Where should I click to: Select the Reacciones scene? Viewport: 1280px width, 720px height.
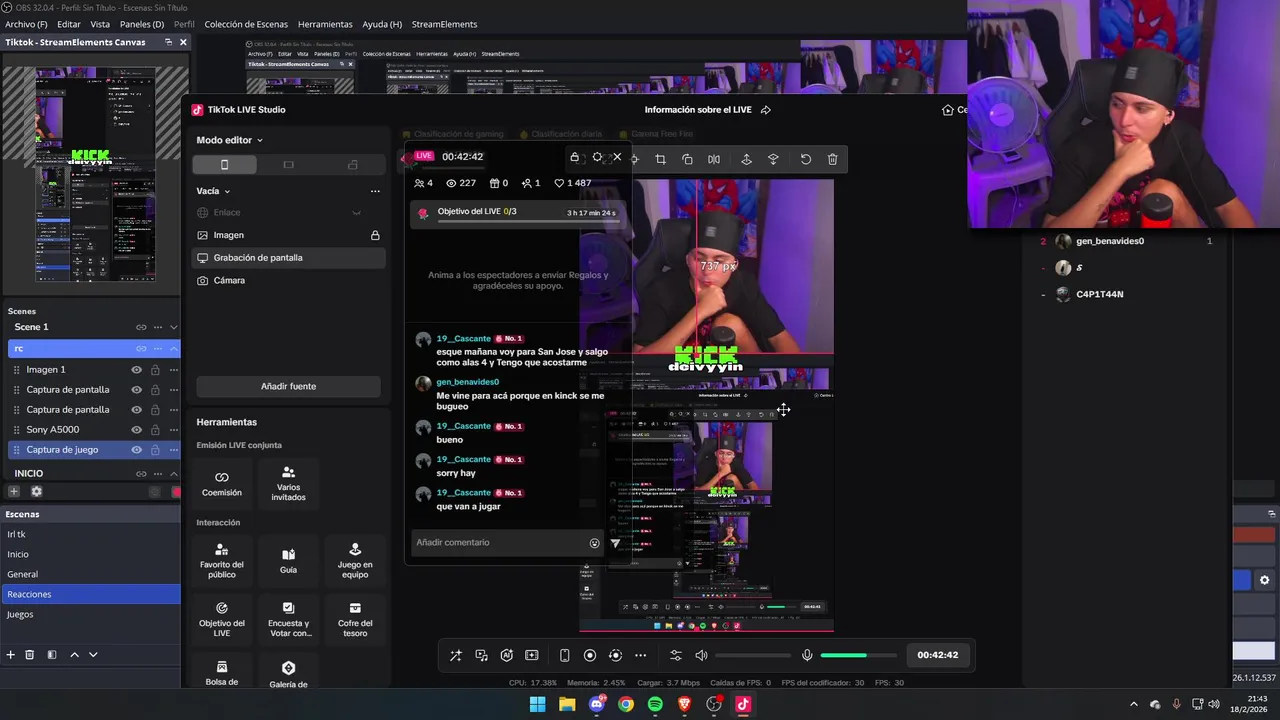coord(90,594)
